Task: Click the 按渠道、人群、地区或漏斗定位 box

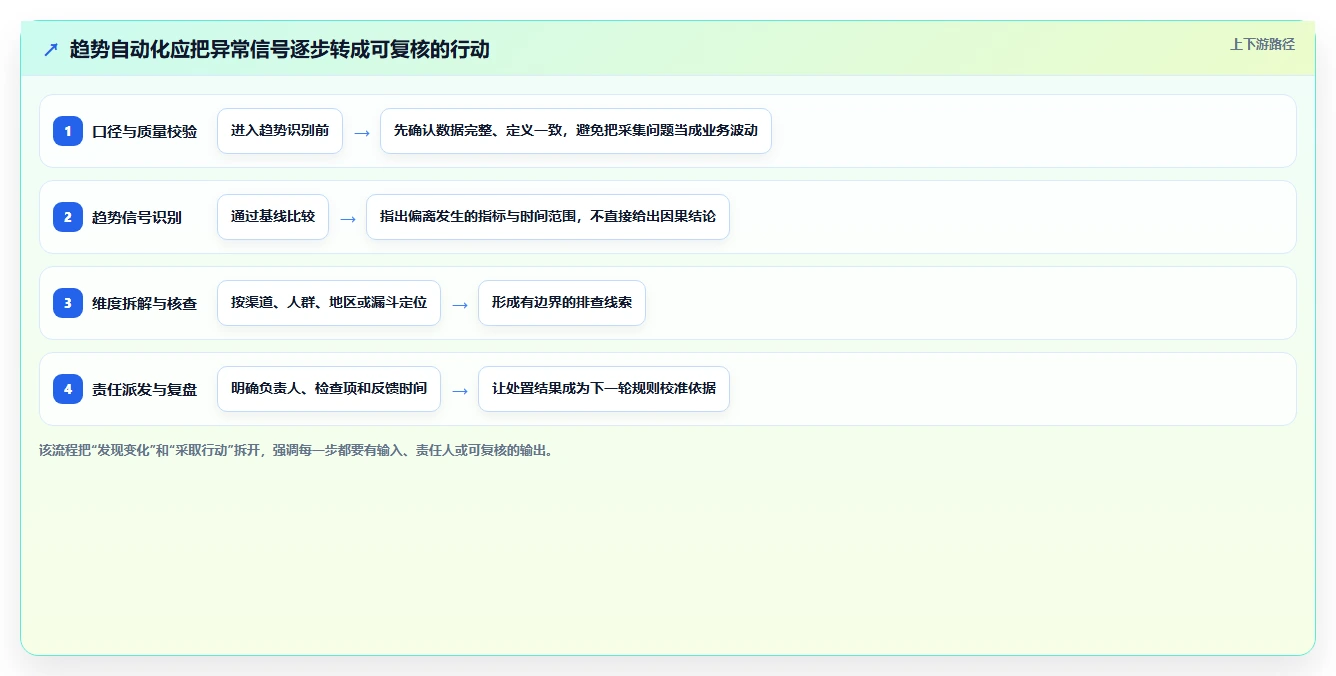Action: click(329, 303)
